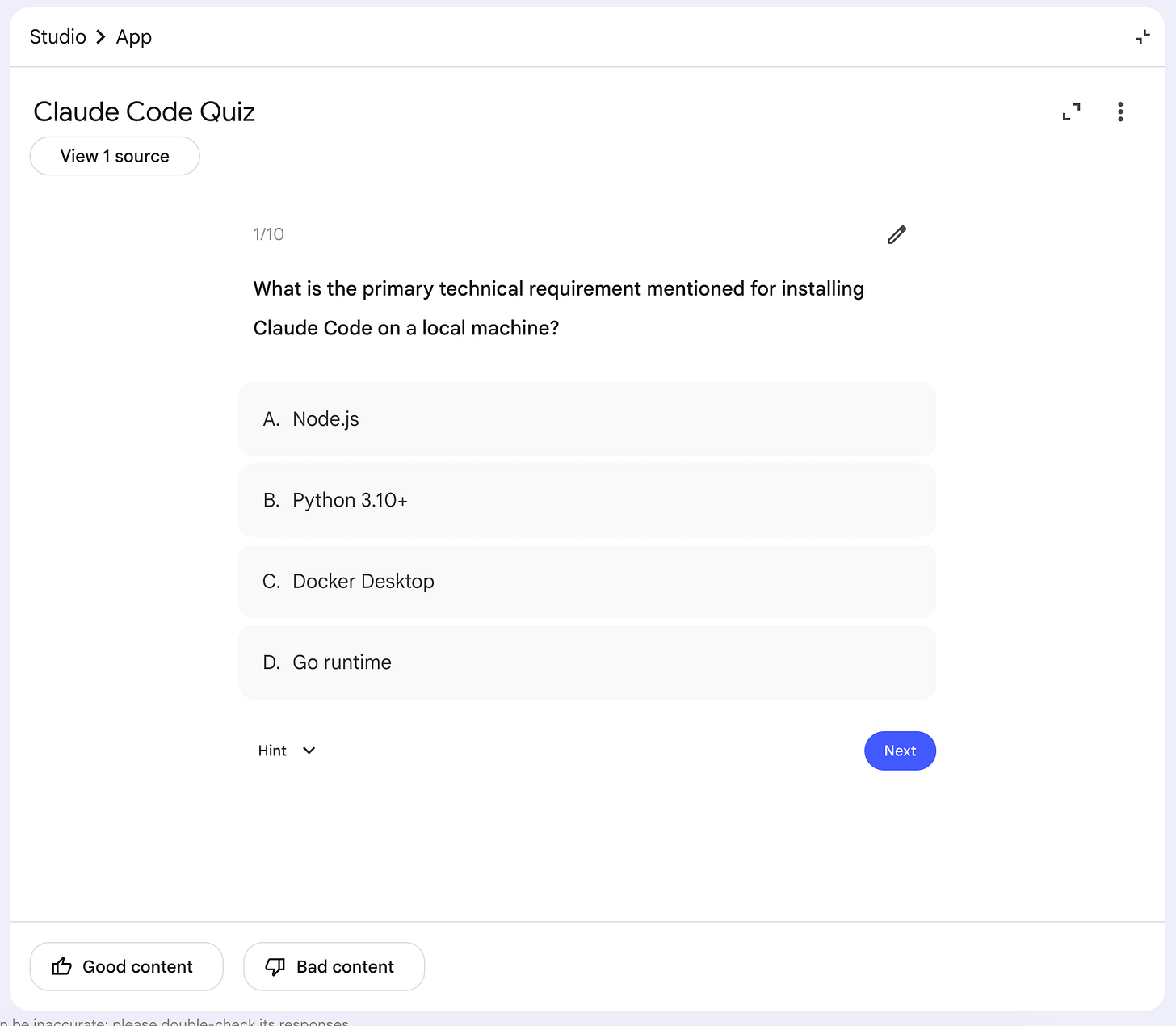
Task: Click the Claude Code Quiz title
Action: (145, 111)
